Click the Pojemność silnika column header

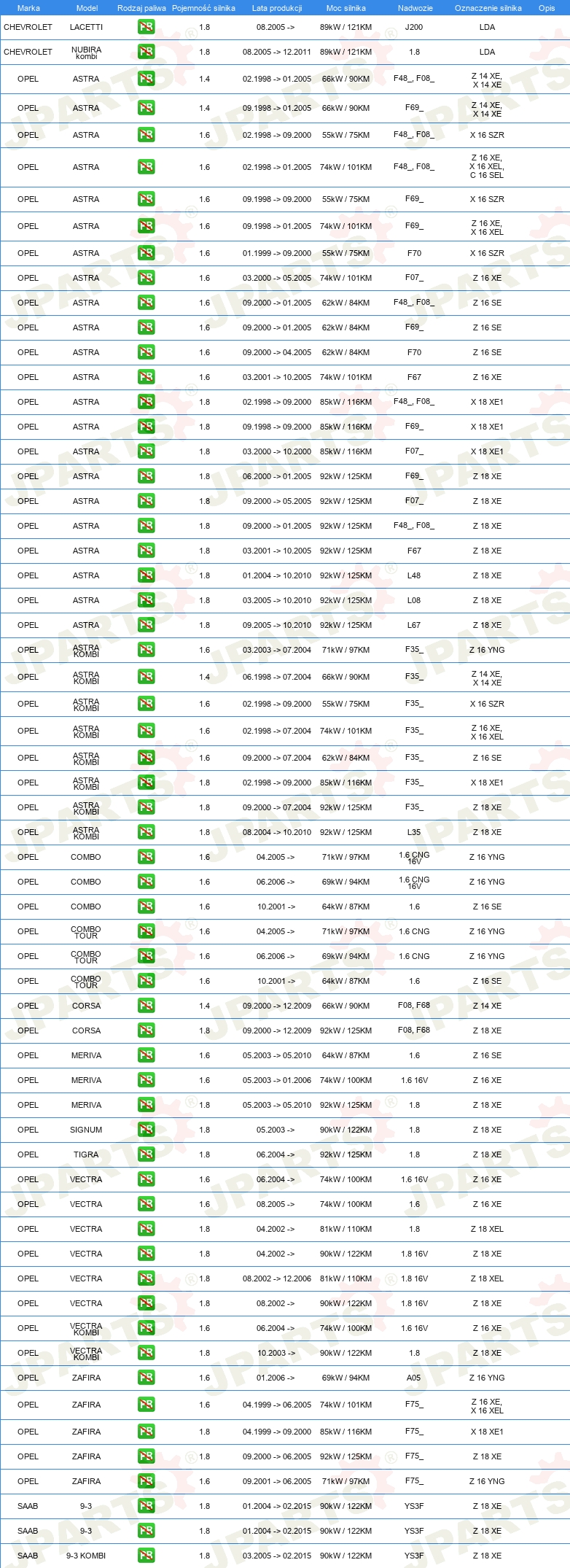[x=203, y=8]
